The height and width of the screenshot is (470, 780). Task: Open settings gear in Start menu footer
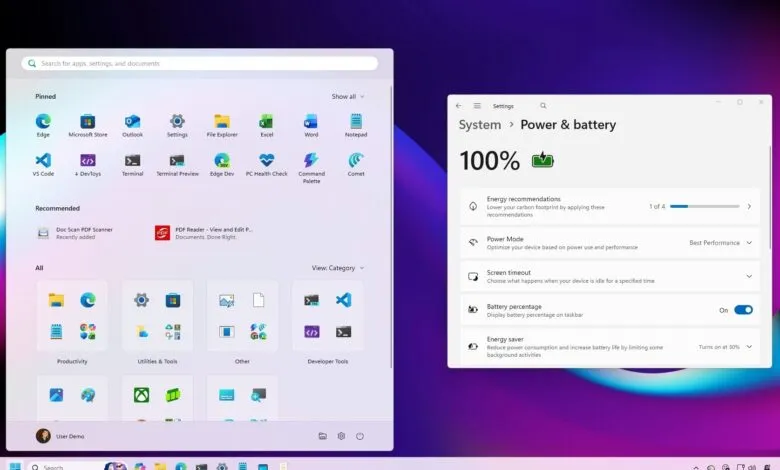pos(341,436)
